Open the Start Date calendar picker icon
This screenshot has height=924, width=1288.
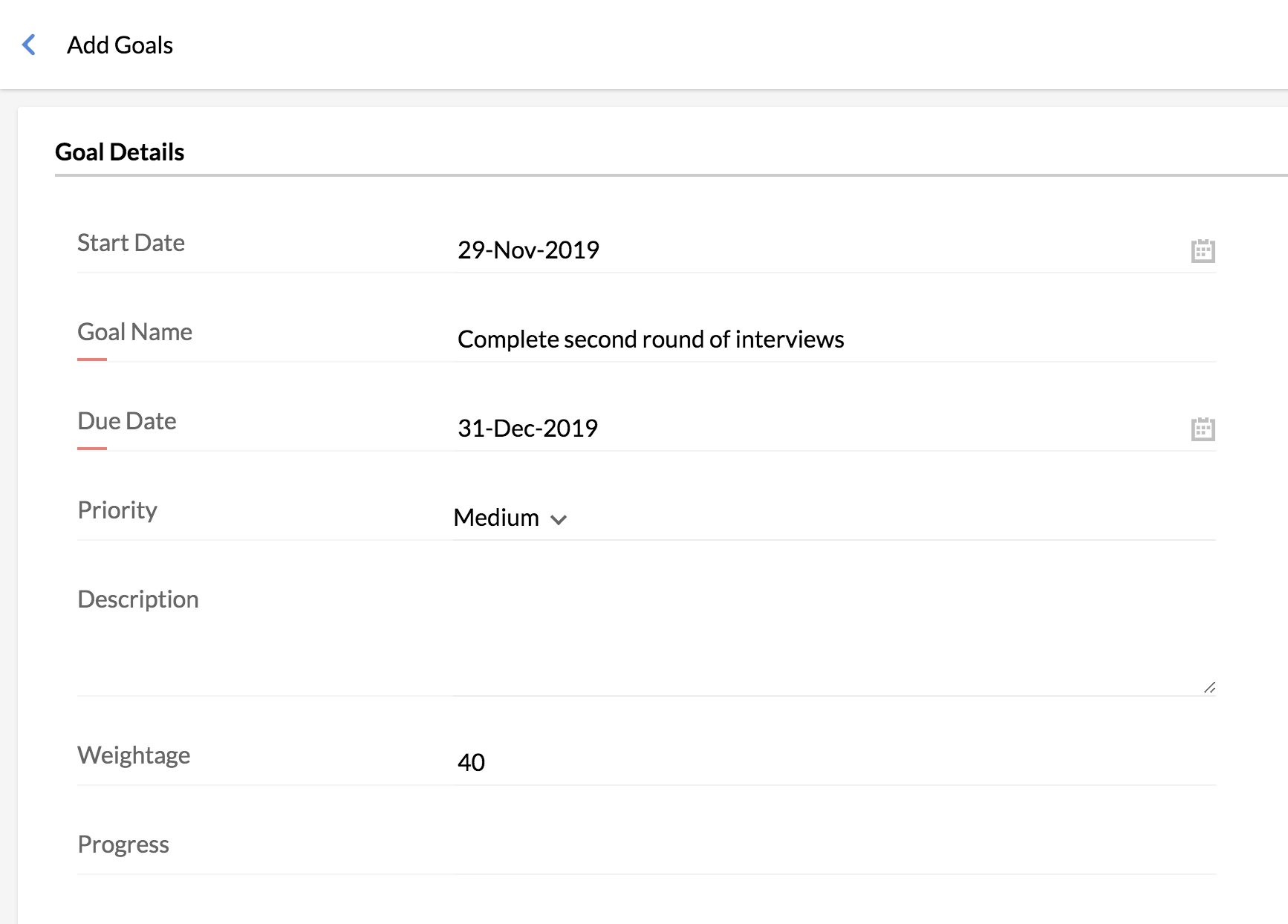click(x=1203, y=251)
